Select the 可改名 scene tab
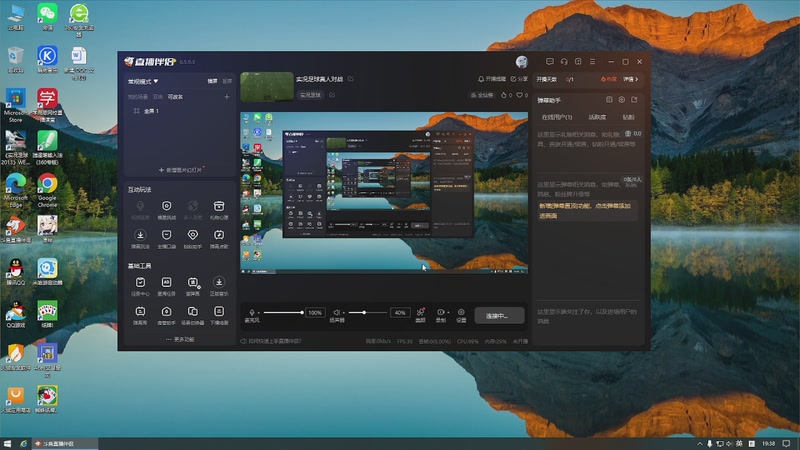The image size is (800, 450). (175, 96)
